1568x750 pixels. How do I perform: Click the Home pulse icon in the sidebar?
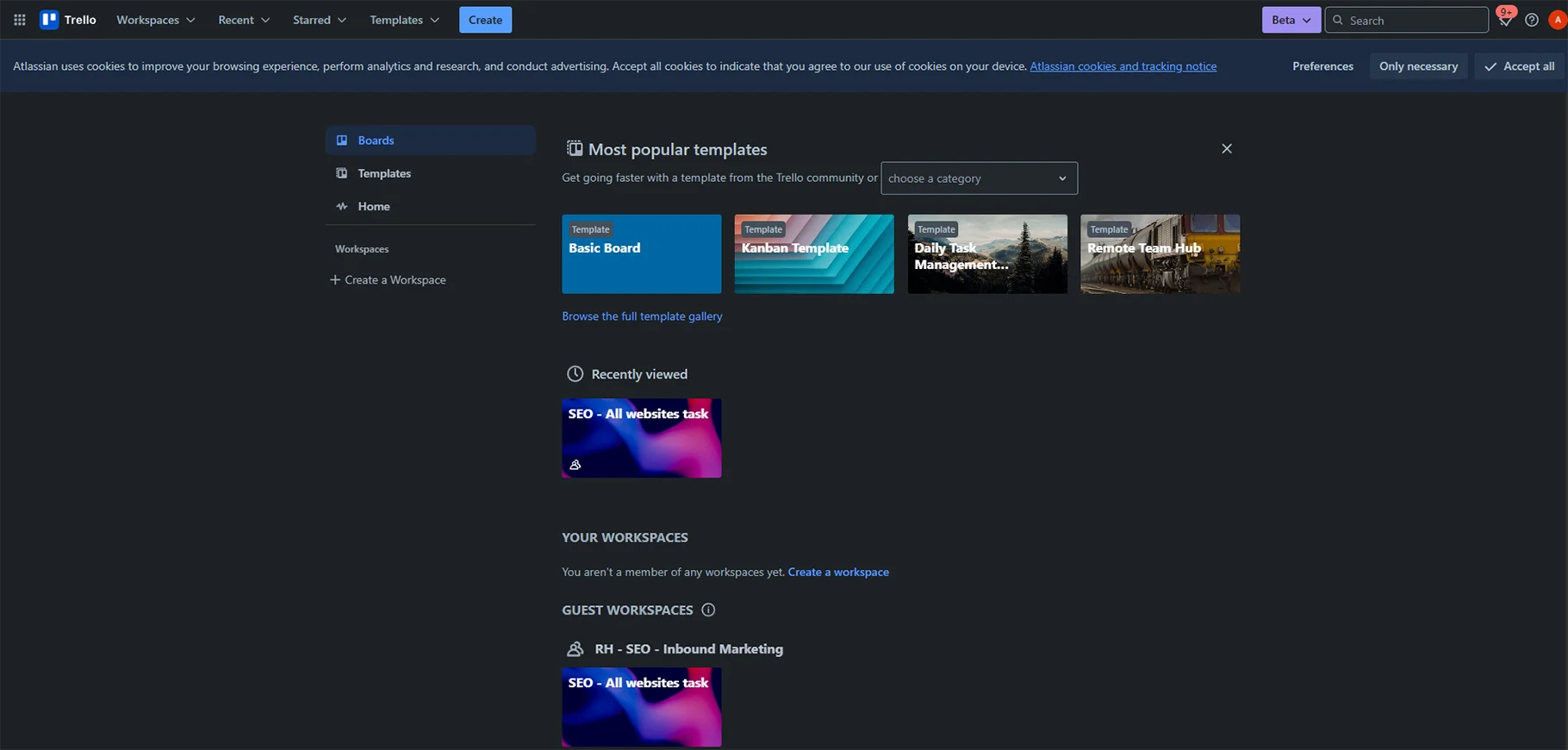click(x=342, y=207)
